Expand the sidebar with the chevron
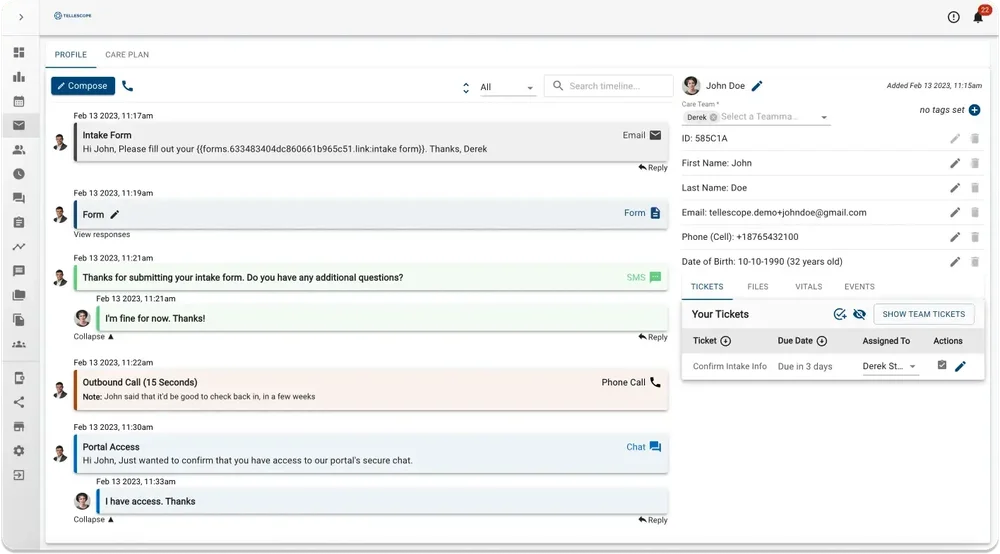Viewport: 1000px width, 554px height. (x=21, y=17)
